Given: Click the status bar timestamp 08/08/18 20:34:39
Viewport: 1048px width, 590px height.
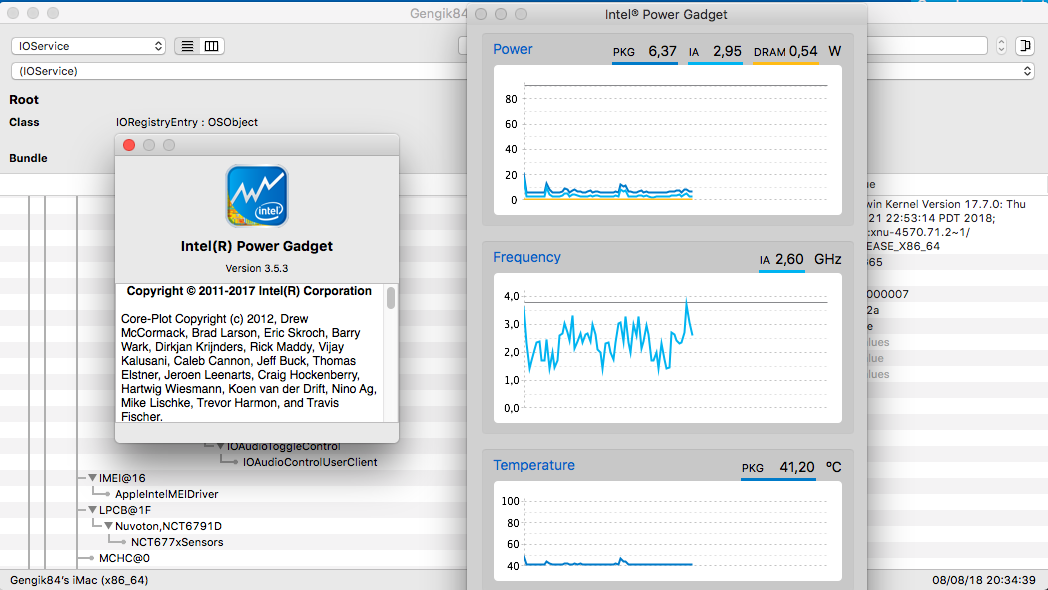Looking at the screenshot, I should click(984, 580).
